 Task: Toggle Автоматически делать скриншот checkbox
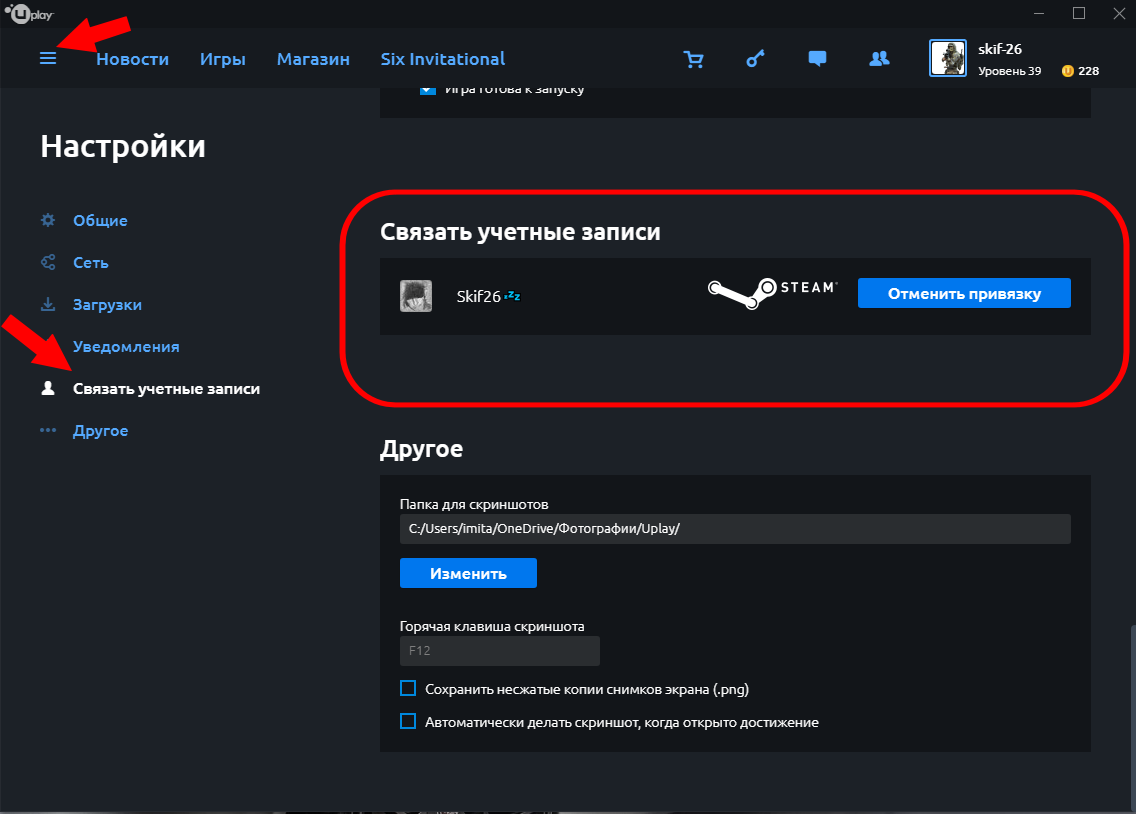408,721
